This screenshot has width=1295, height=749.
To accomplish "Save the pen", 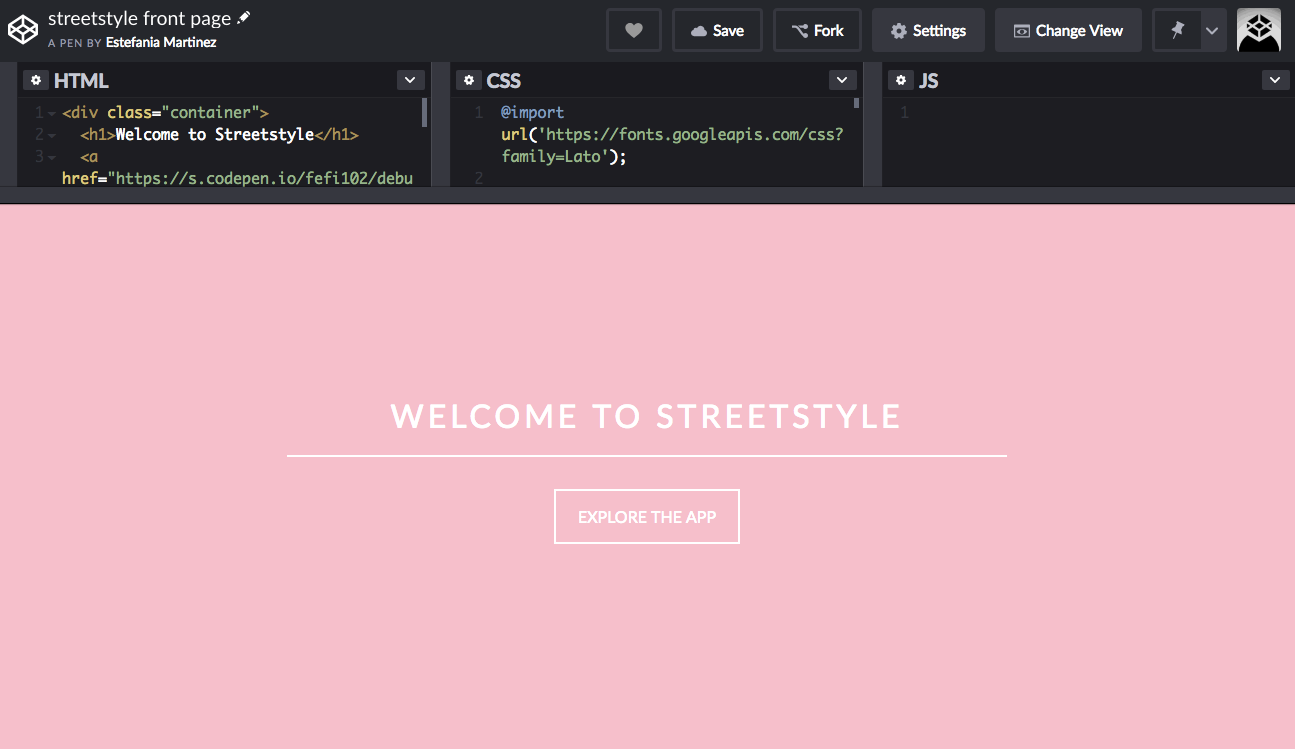I will [717, 31].
